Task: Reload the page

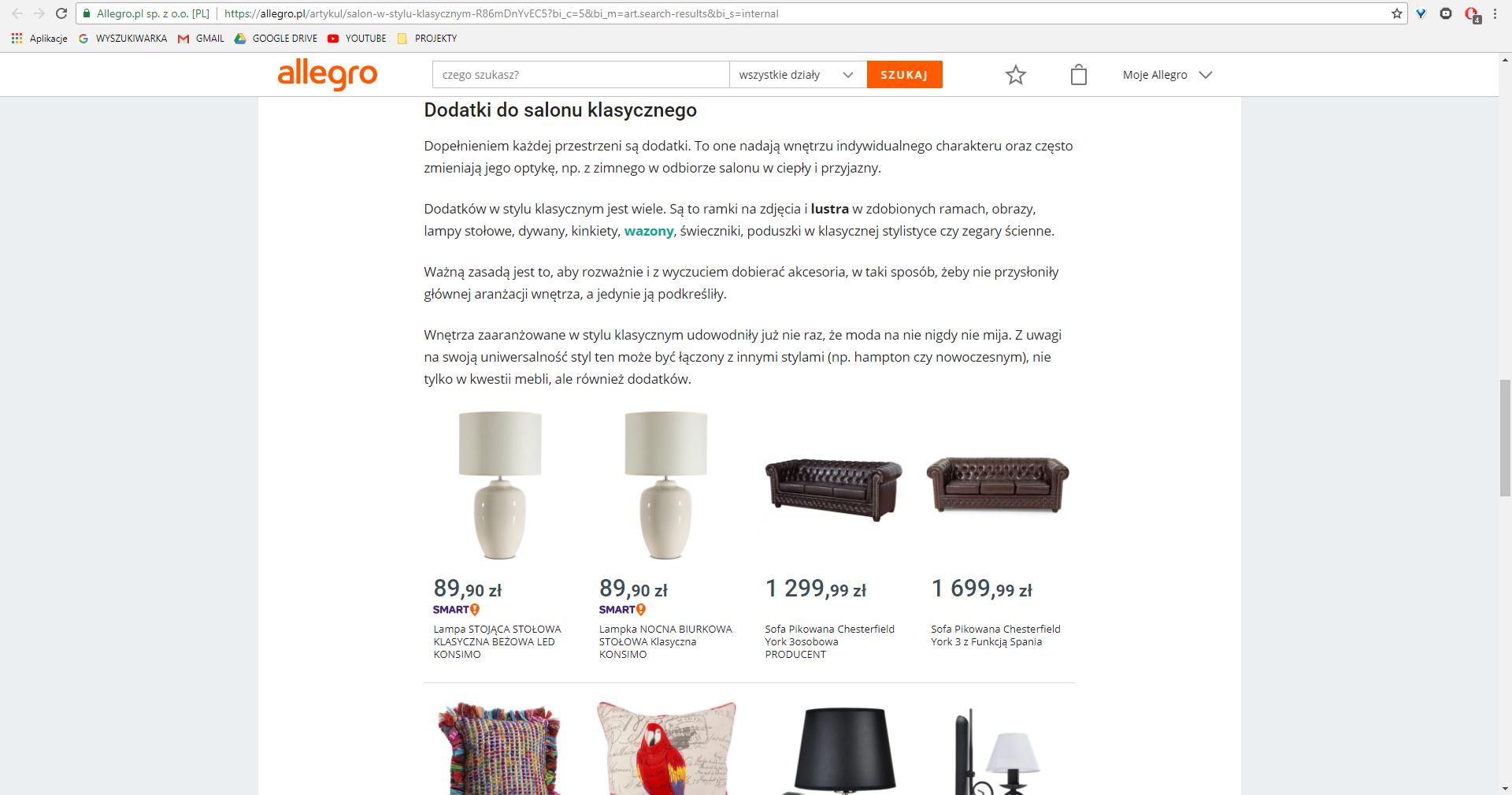Action: [x=61, y=13]
